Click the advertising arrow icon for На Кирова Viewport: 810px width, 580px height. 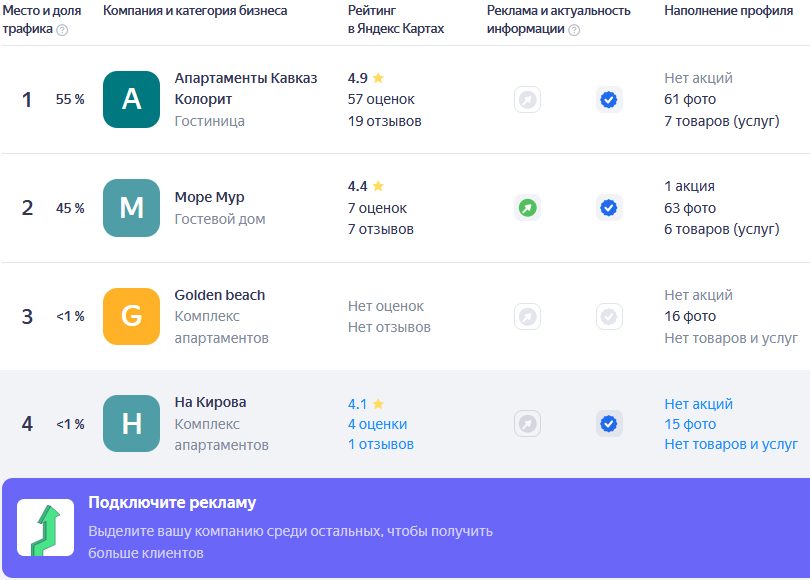[527, 424]
